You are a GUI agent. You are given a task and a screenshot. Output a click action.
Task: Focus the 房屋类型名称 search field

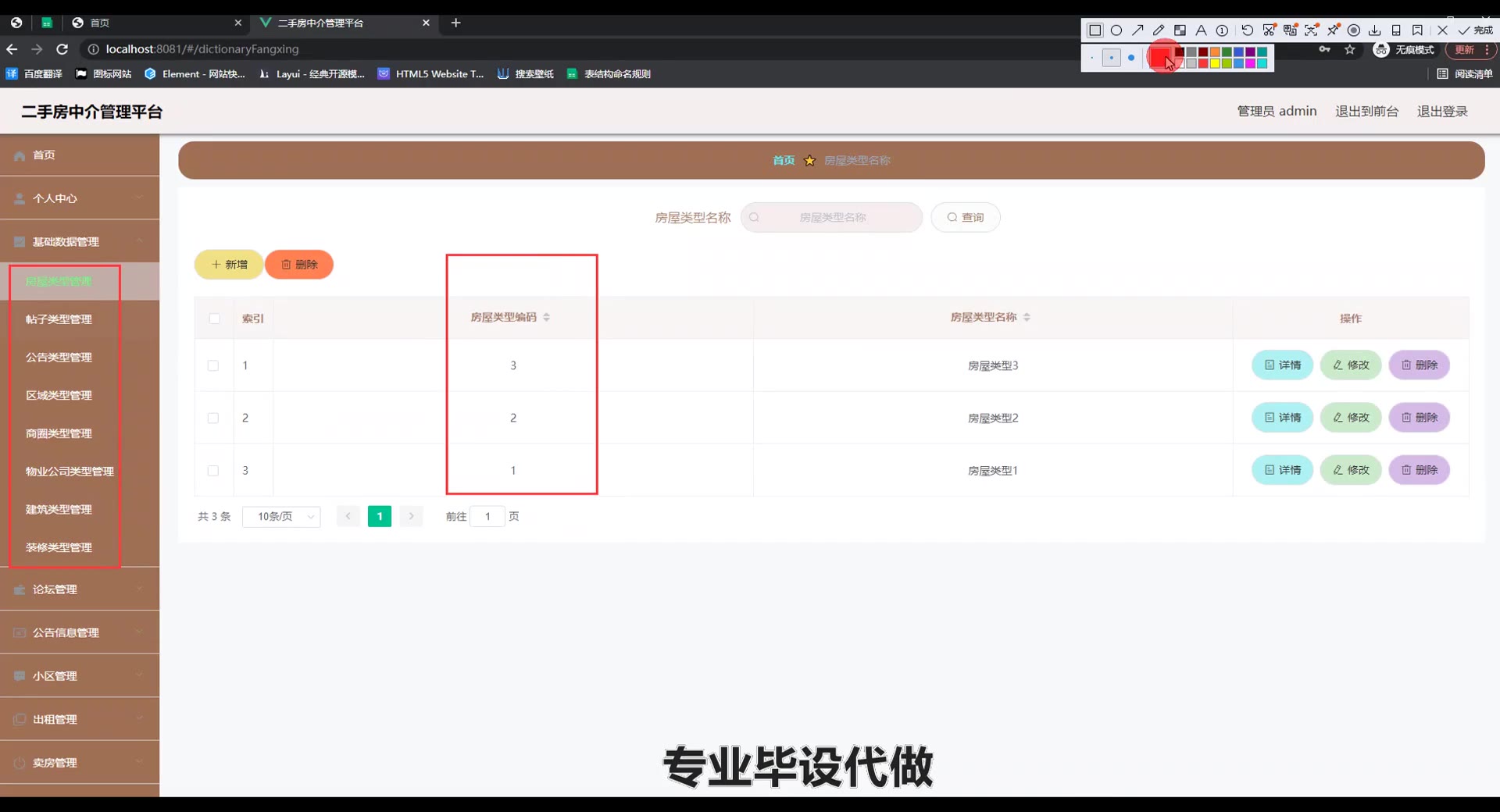point(831,217)
